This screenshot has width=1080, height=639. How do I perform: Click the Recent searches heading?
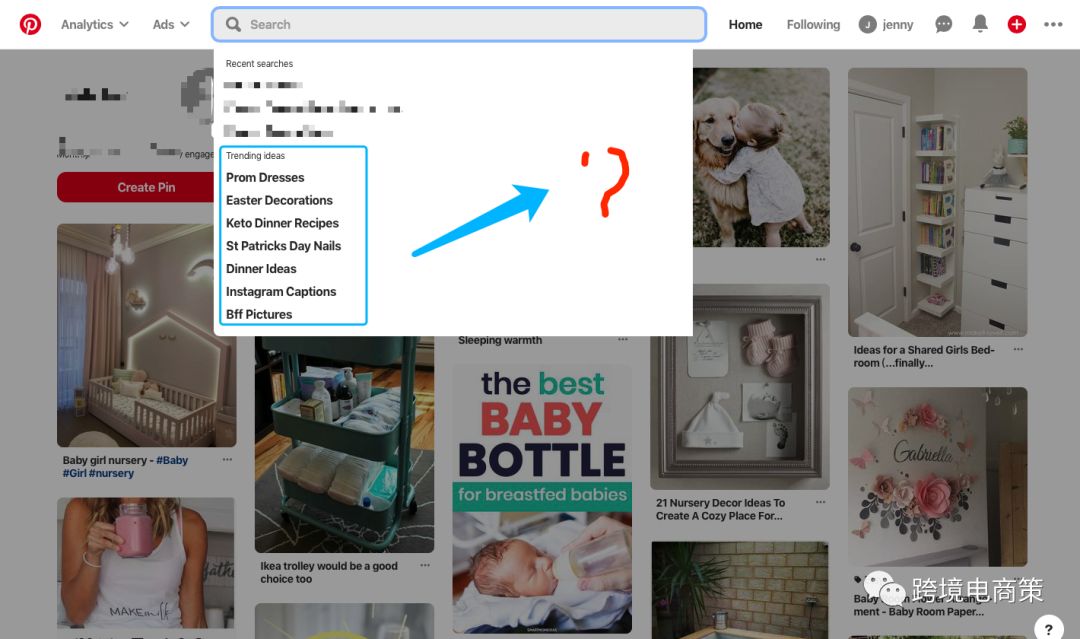[x=259, y=63]
